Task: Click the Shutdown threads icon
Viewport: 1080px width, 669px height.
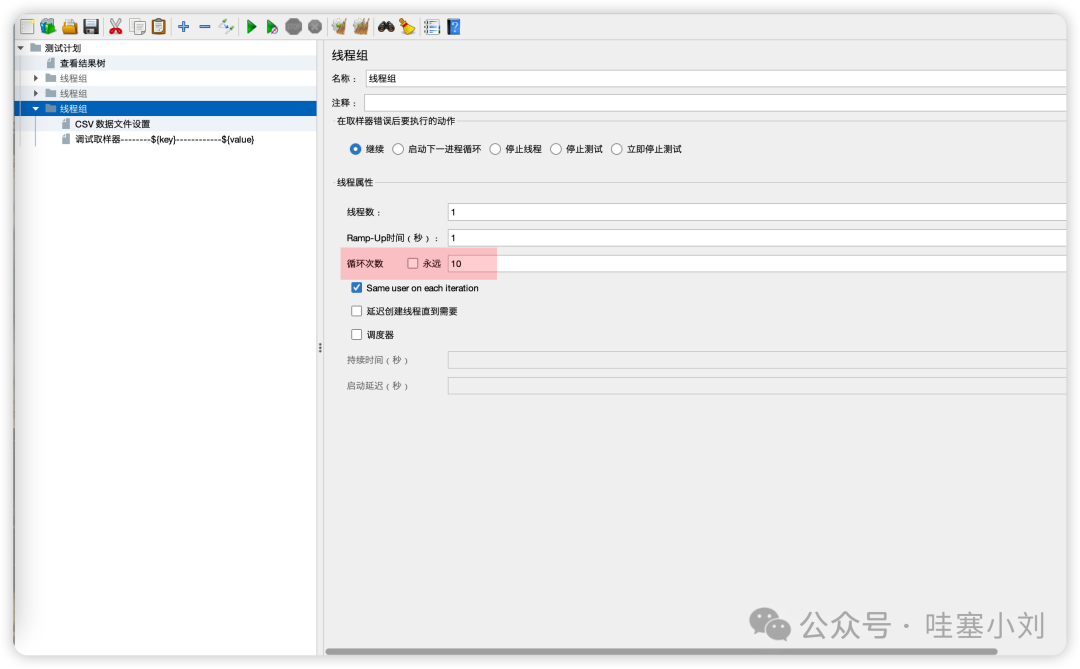Action: coord(315,27)
